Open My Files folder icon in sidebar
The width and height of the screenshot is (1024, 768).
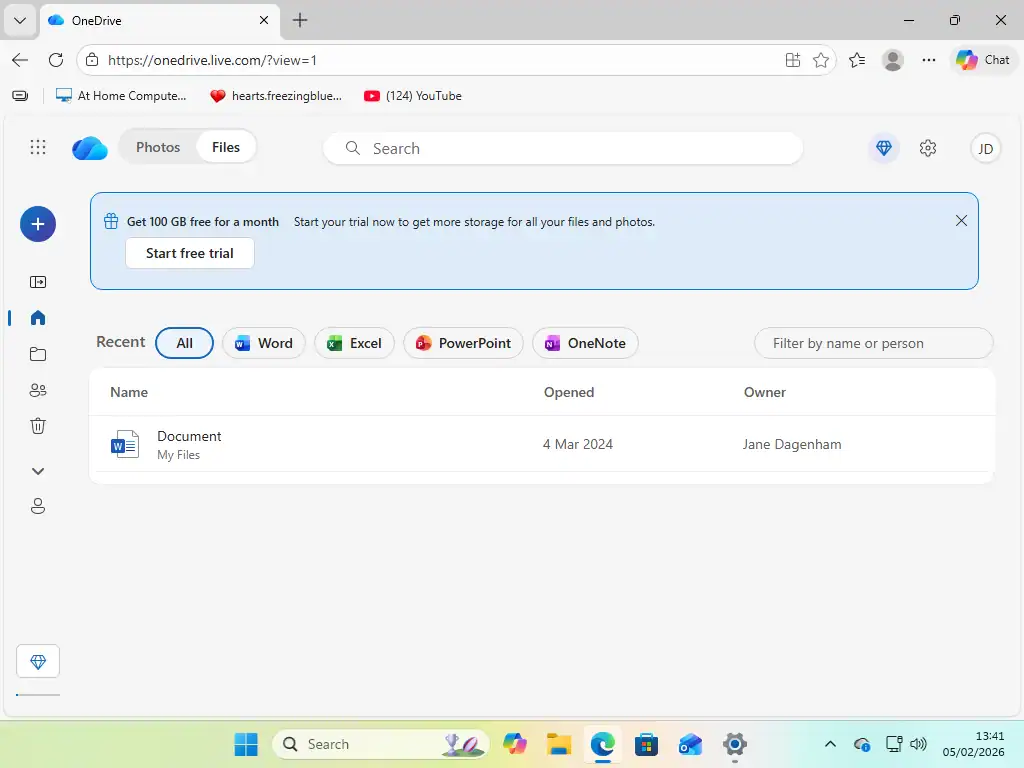point(37,354)
